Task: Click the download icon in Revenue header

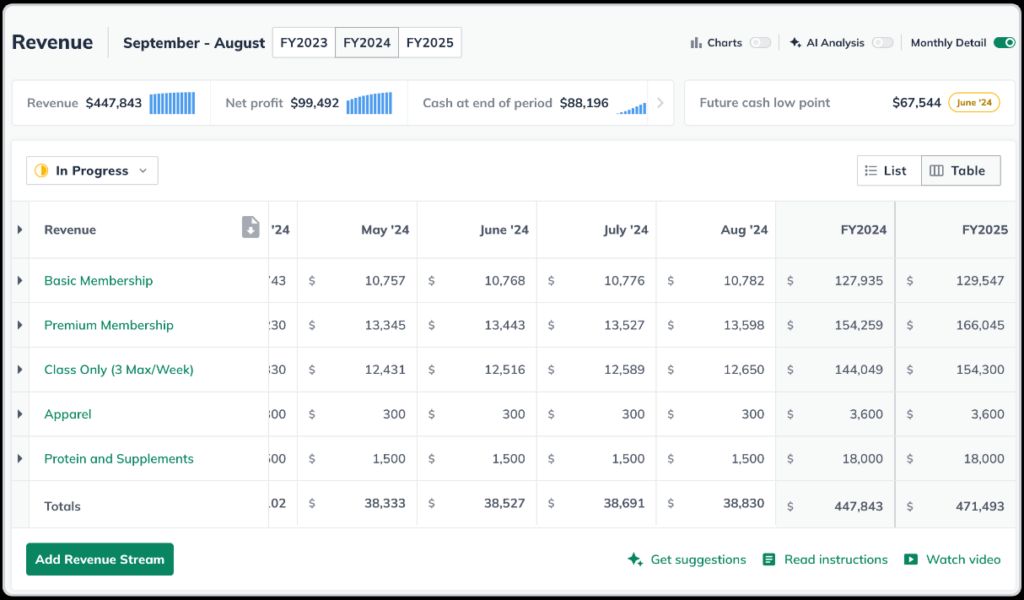Action: (x=251, y=228)
